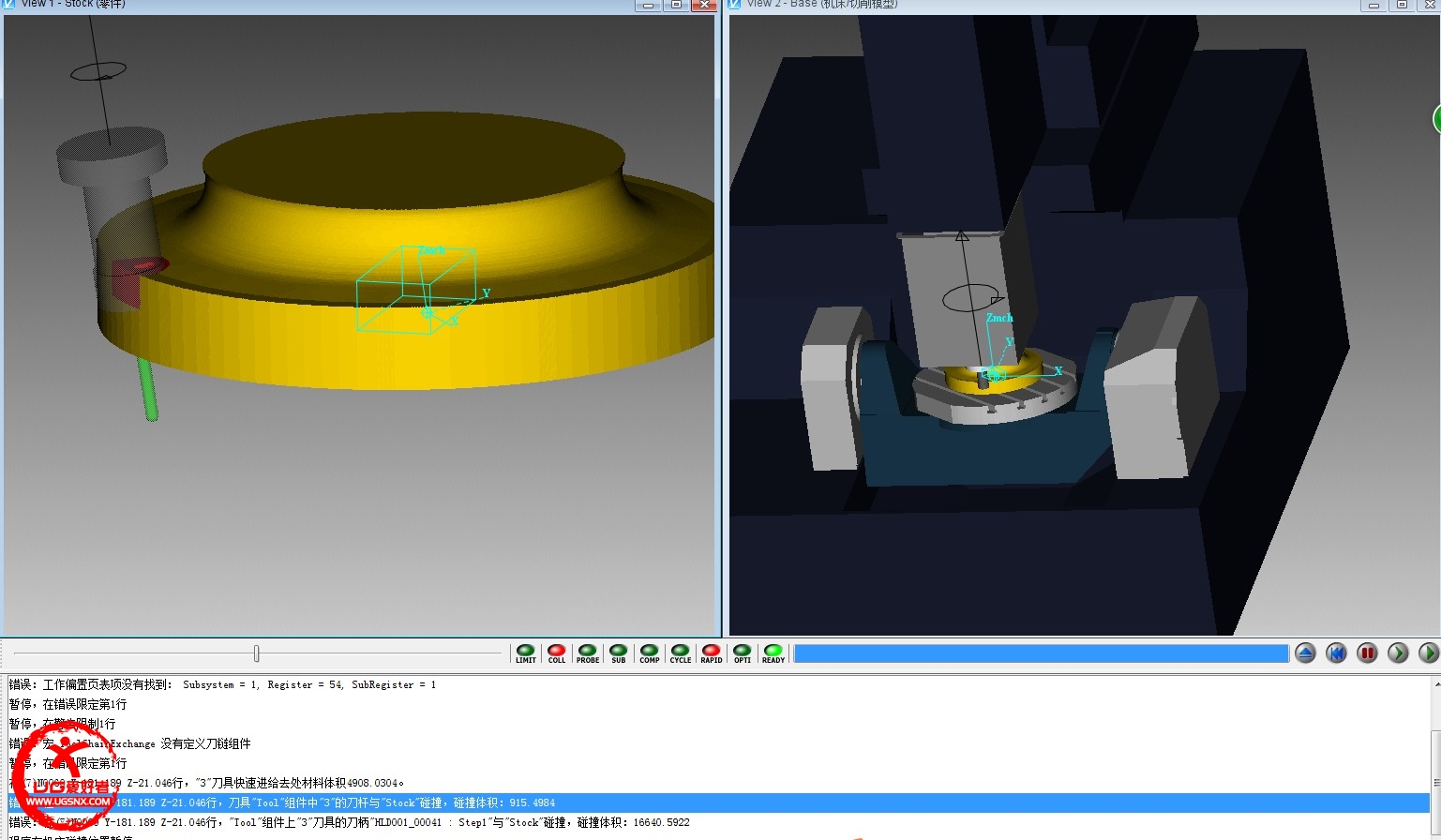Screen dimensions: 1441x840
Task: Minimize the View 1 Stock window
Action: (648, 5)
